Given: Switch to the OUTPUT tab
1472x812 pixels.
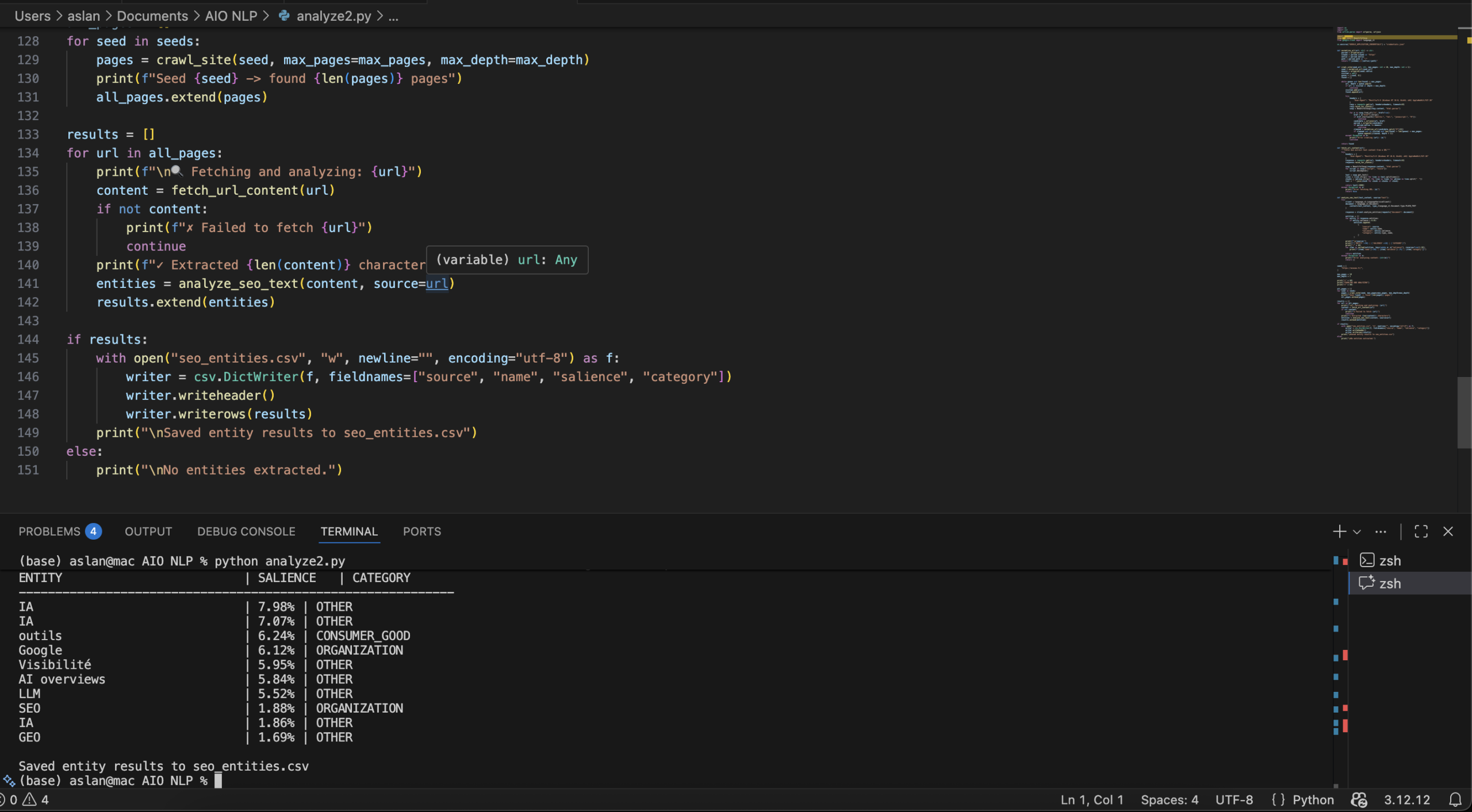Looking at the screenshot, I should 148,531.
